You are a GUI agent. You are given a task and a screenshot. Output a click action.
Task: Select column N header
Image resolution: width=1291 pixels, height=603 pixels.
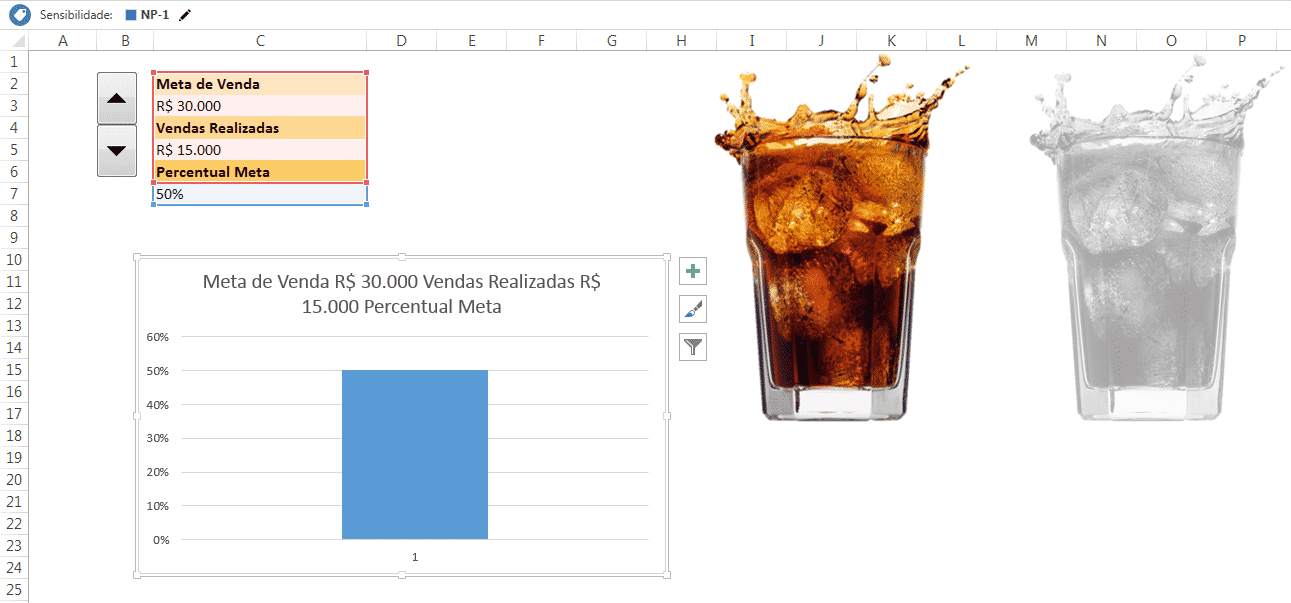pyautogui.click(x=1101, y=40)
